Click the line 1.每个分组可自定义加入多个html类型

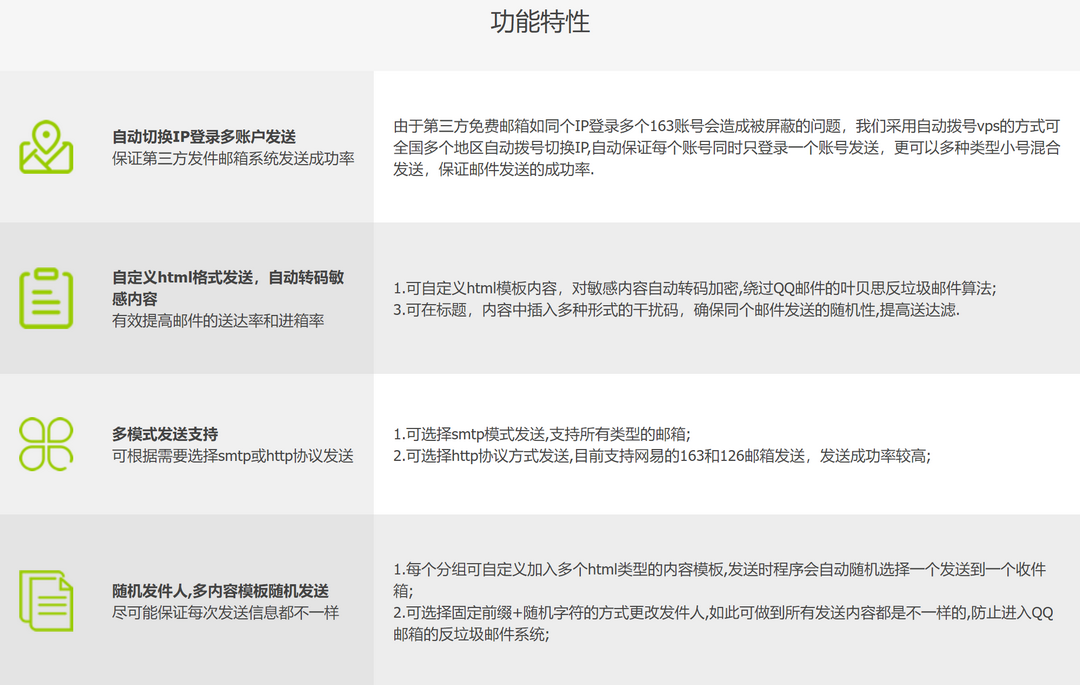pos(720,580)
